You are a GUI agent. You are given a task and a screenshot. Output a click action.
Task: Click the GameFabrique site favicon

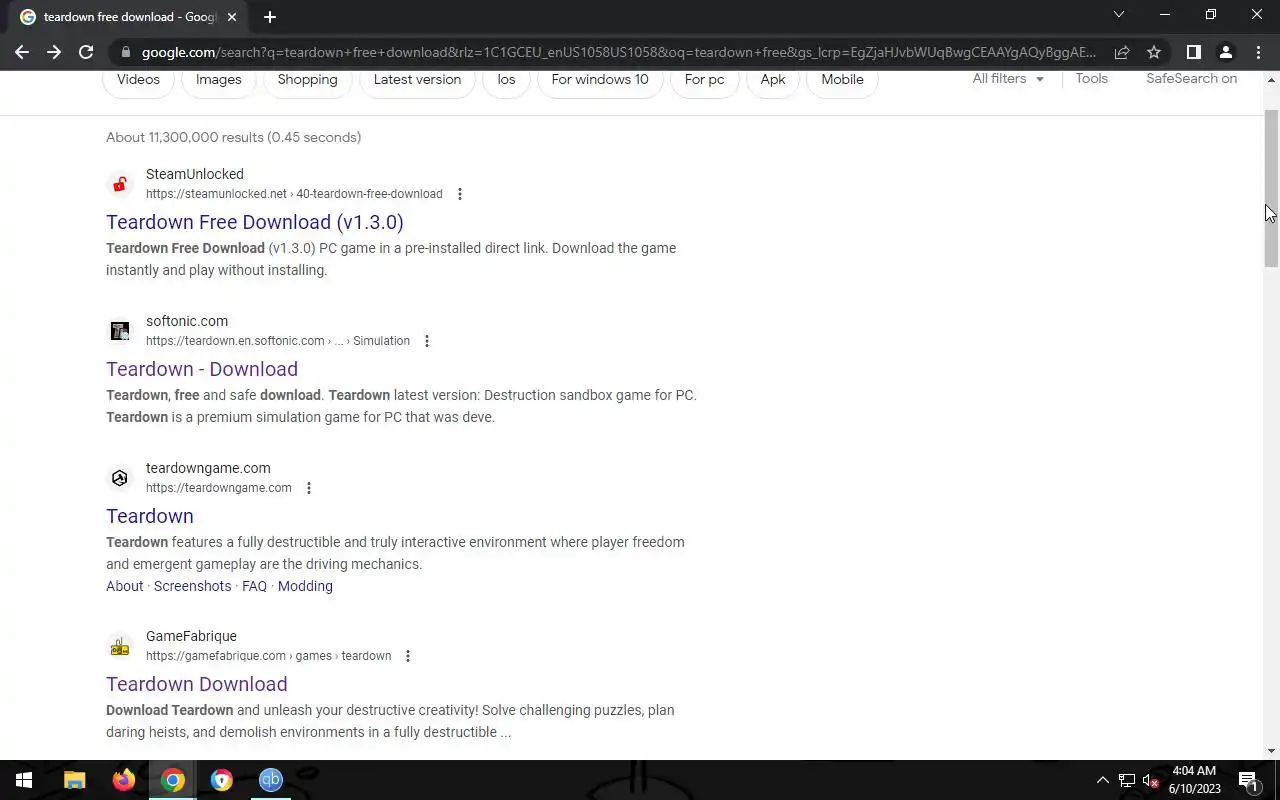(x=120, y=646)
